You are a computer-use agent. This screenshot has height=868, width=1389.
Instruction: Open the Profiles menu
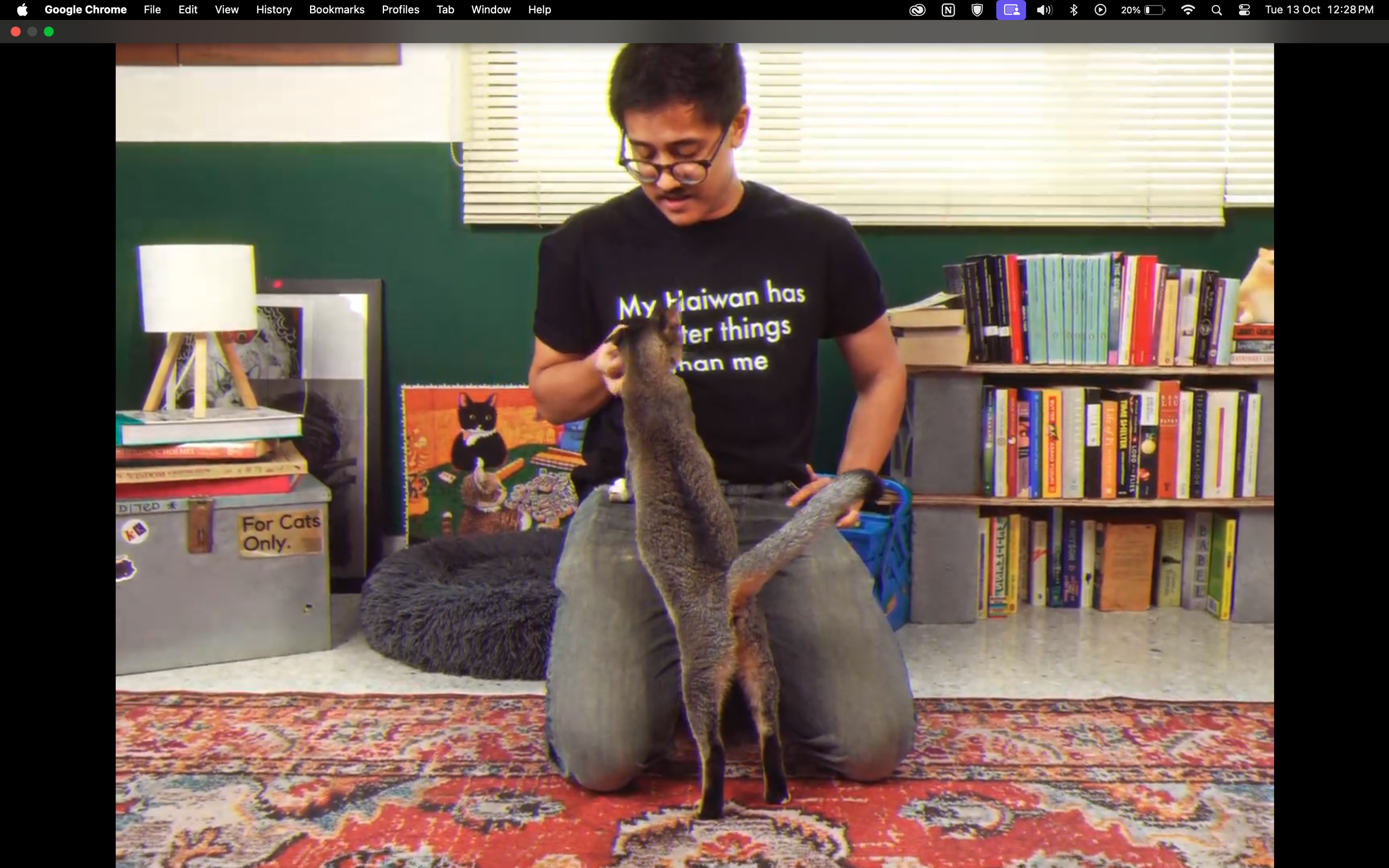(x=400, y=10)
